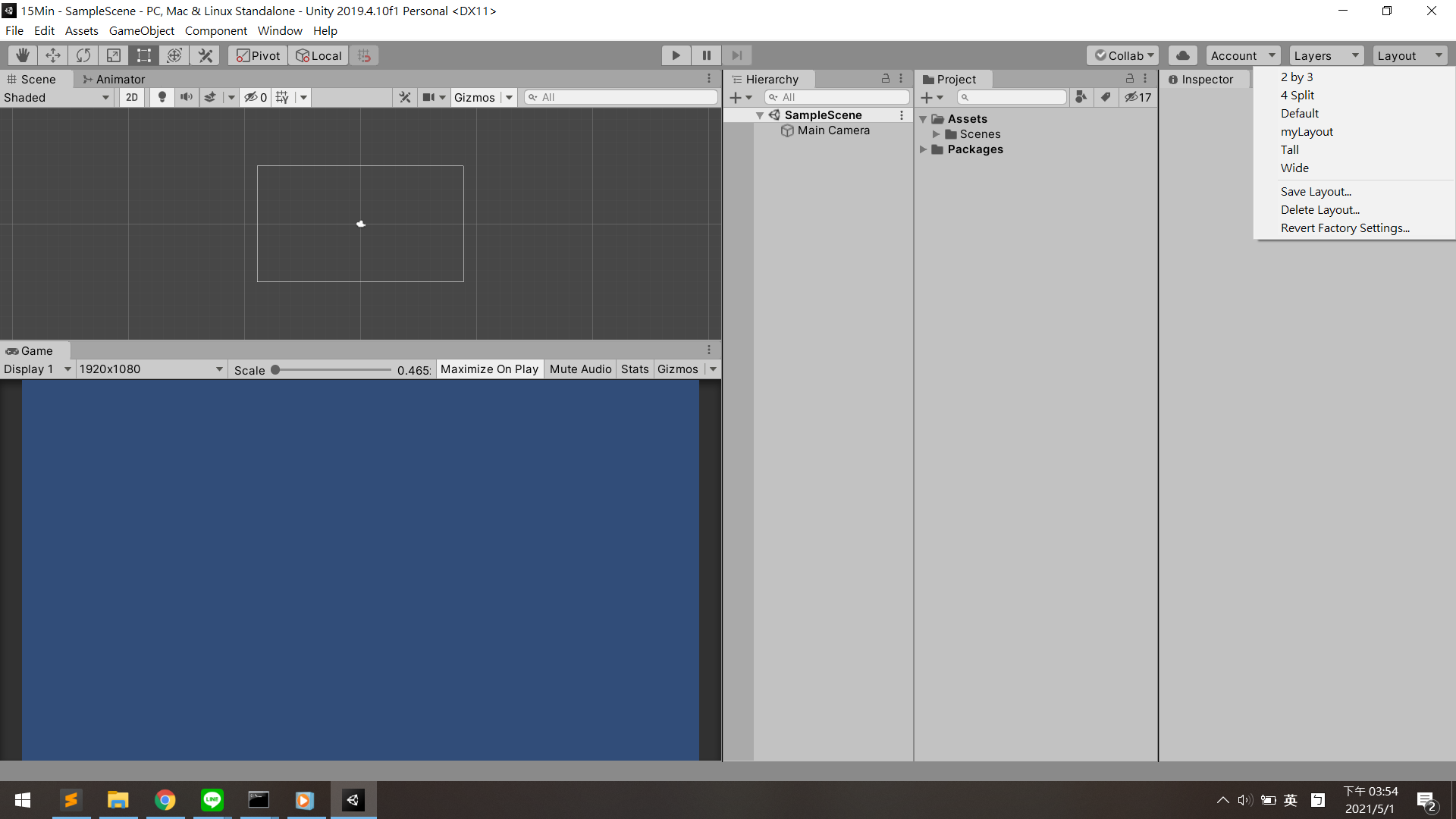Viewport: 1456px width, 819px height.
Task: Select the Rotate tool
Action: [83, 55]
